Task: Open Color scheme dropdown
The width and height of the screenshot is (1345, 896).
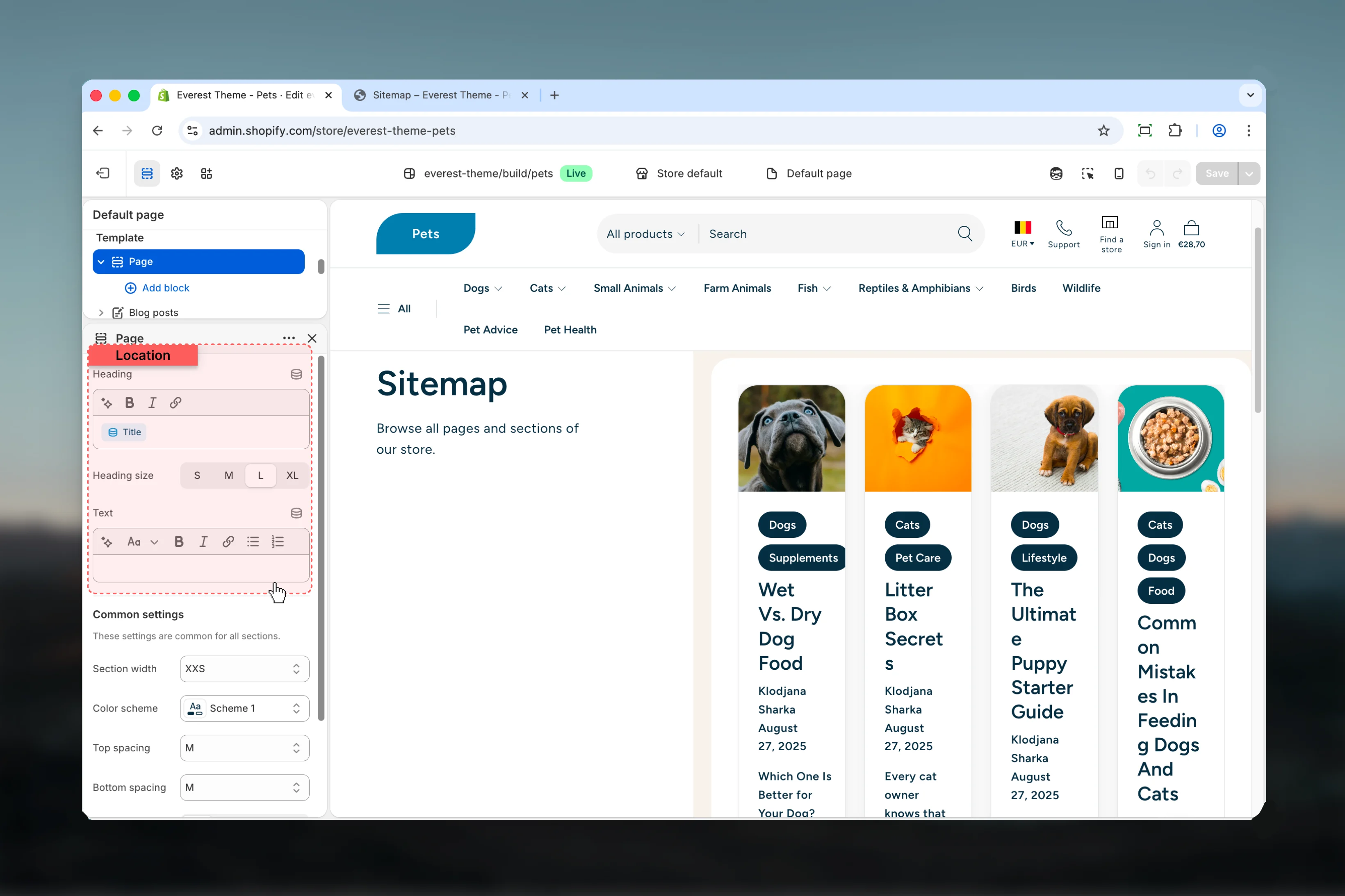Action: [245, 709]
